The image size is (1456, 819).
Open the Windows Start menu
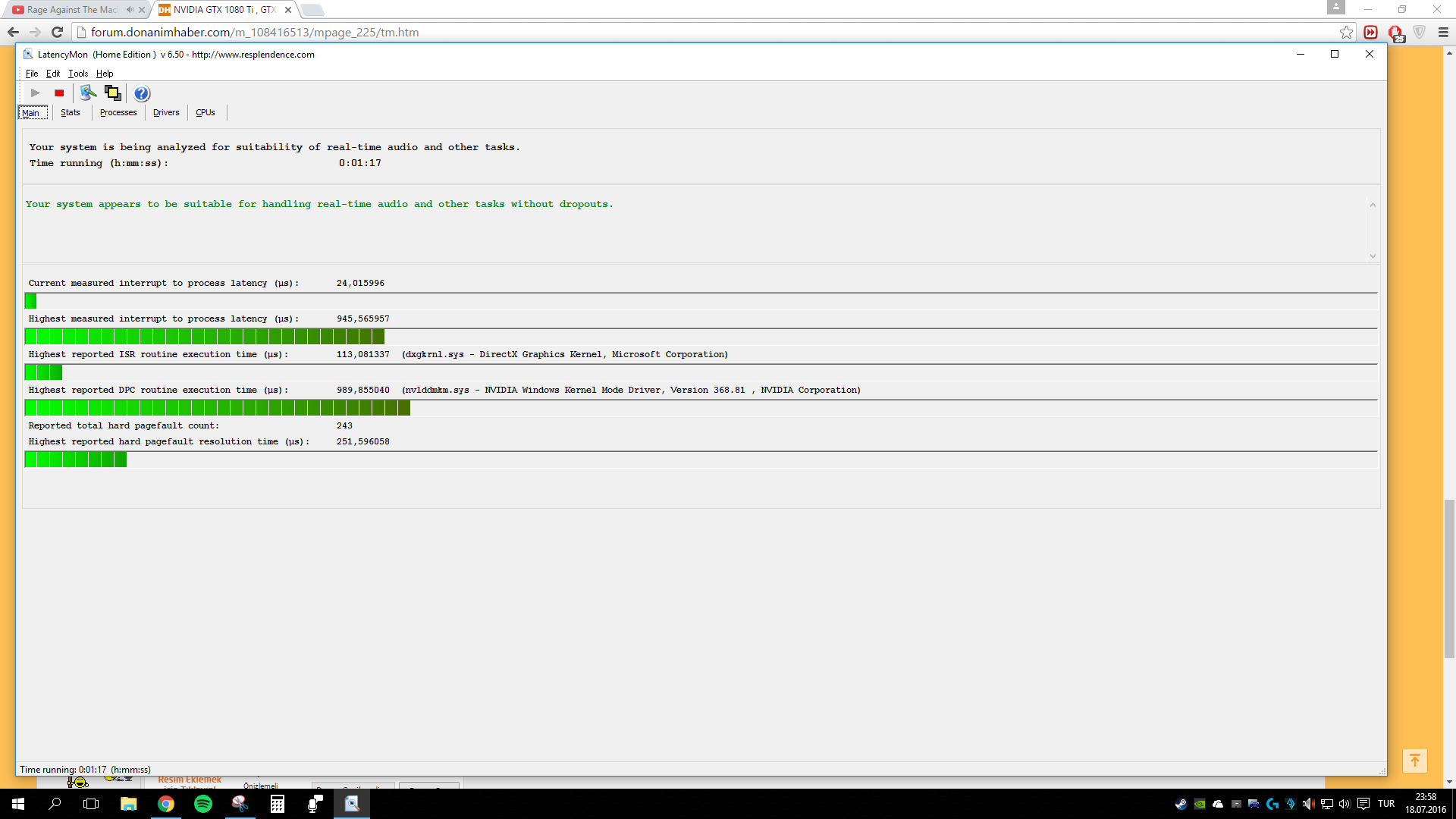[18, 804]
